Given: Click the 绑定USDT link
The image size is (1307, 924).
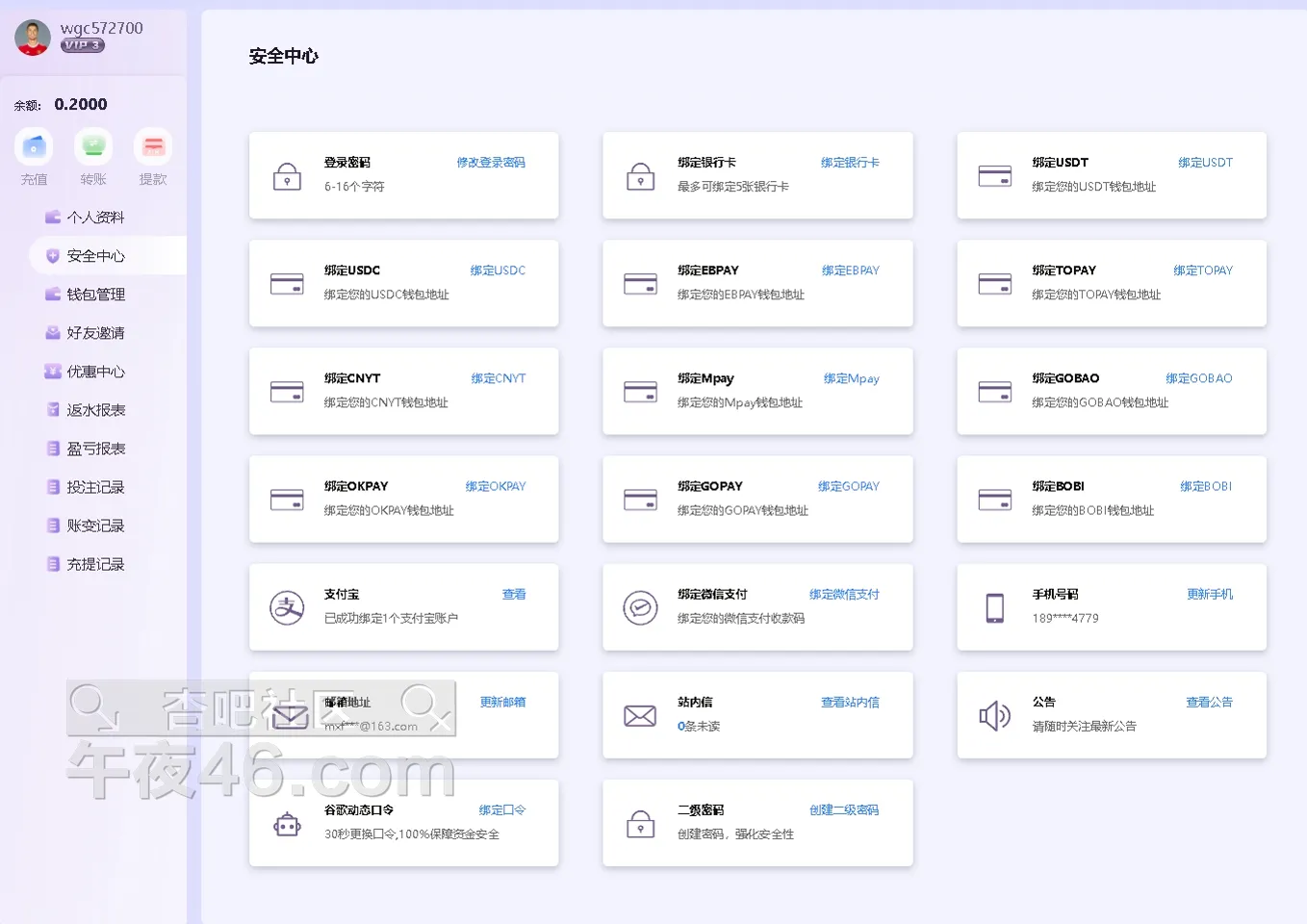Looking at the screenshot, I should point(1205,163).
